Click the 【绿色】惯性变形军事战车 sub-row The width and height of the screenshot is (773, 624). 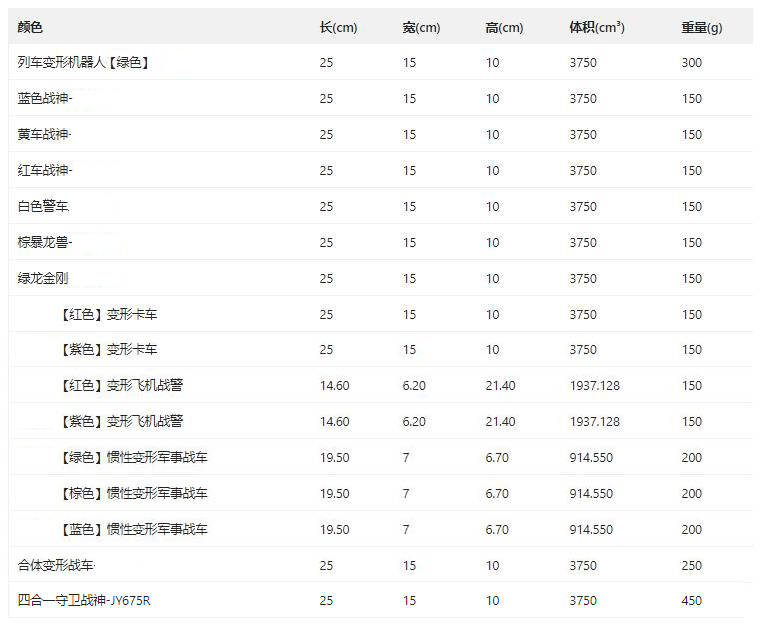134,458
